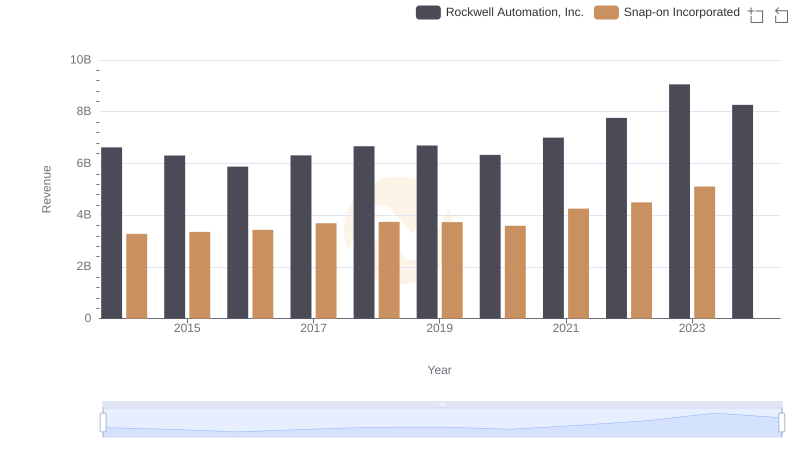800x461 pixels.
Task: Click the 2021 x-axis label
Action: point(566,328)
